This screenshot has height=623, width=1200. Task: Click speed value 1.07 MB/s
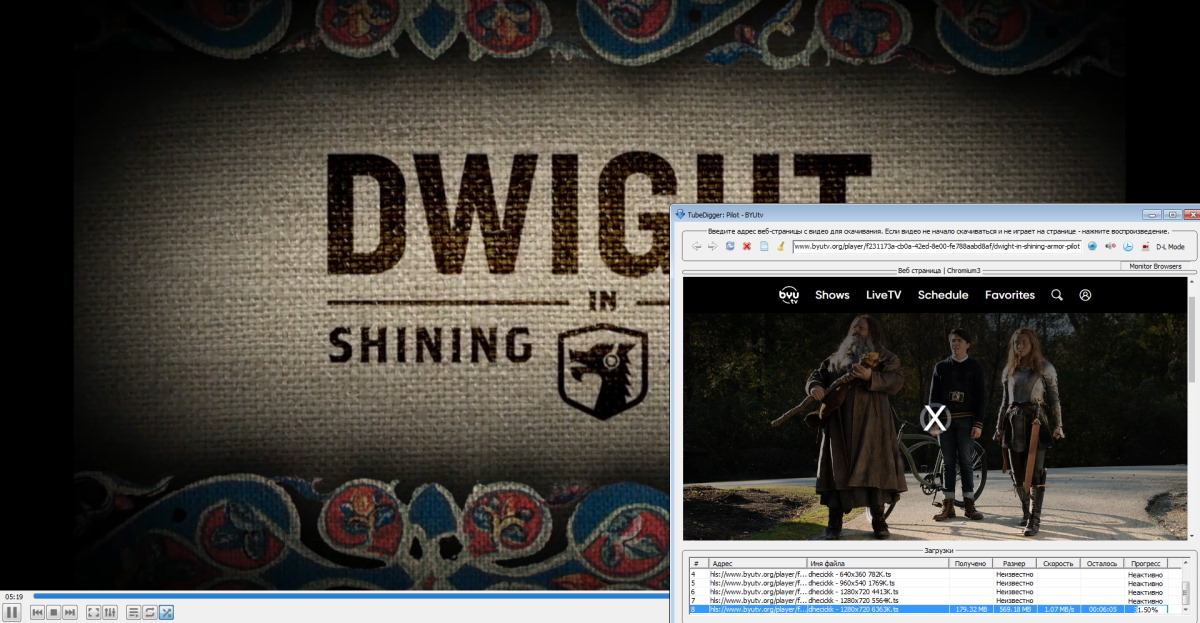coord(1058,608)
